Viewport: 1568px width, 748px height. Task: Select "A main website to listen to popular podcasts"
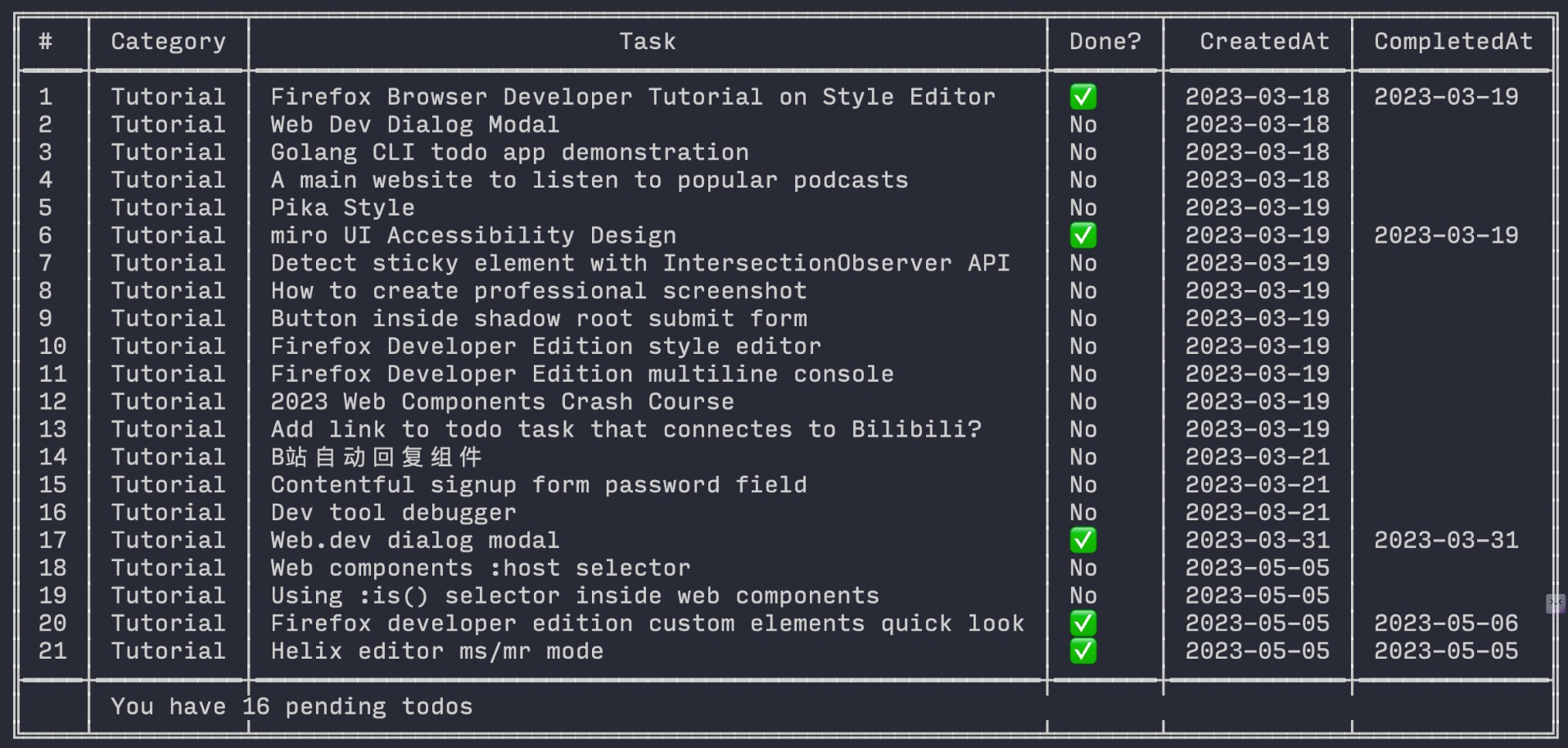coord(590,180)
